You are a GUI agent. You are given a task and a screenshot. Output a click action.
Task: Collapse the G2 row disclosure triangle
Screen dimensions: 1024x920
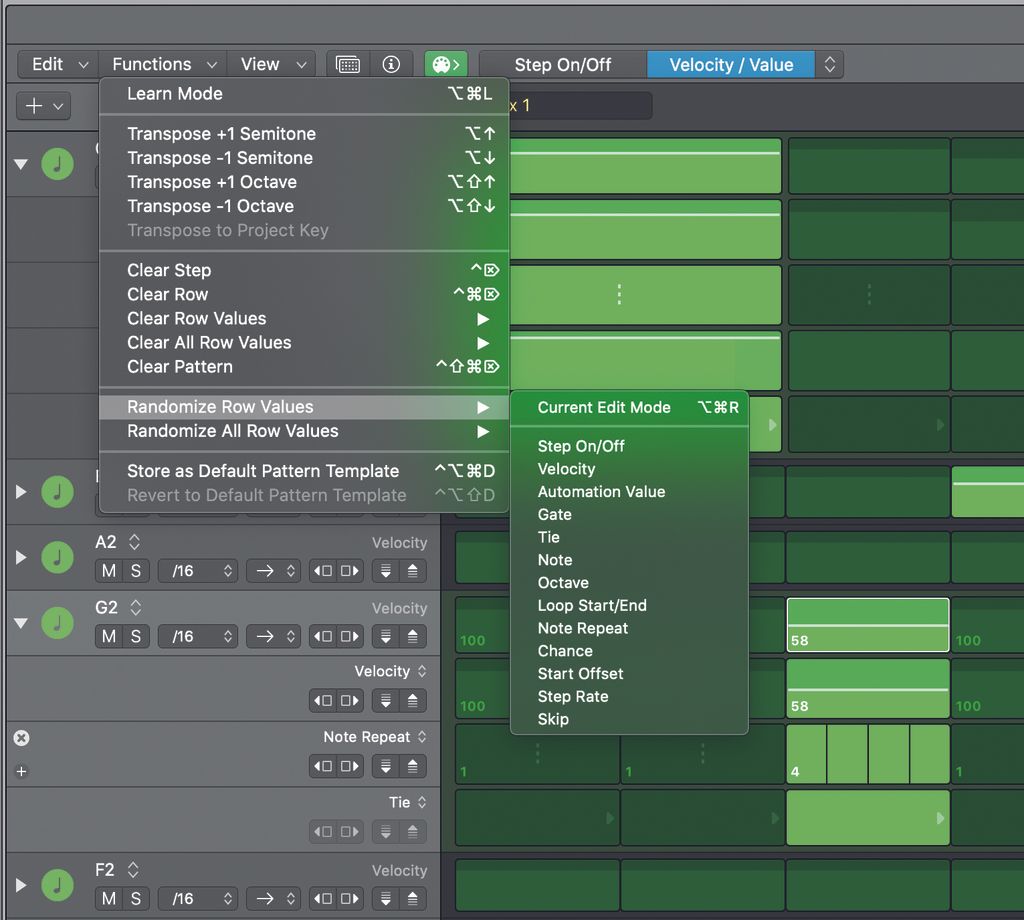pyautogui.click(x=20, y=623)
